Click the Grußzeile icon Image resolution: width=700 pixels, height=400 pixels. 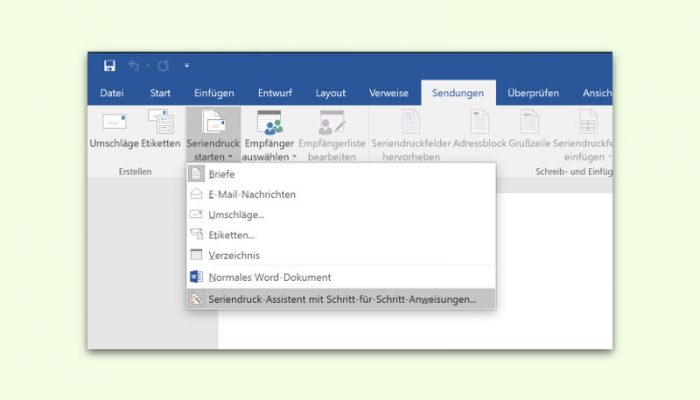[x=529, y=121]
